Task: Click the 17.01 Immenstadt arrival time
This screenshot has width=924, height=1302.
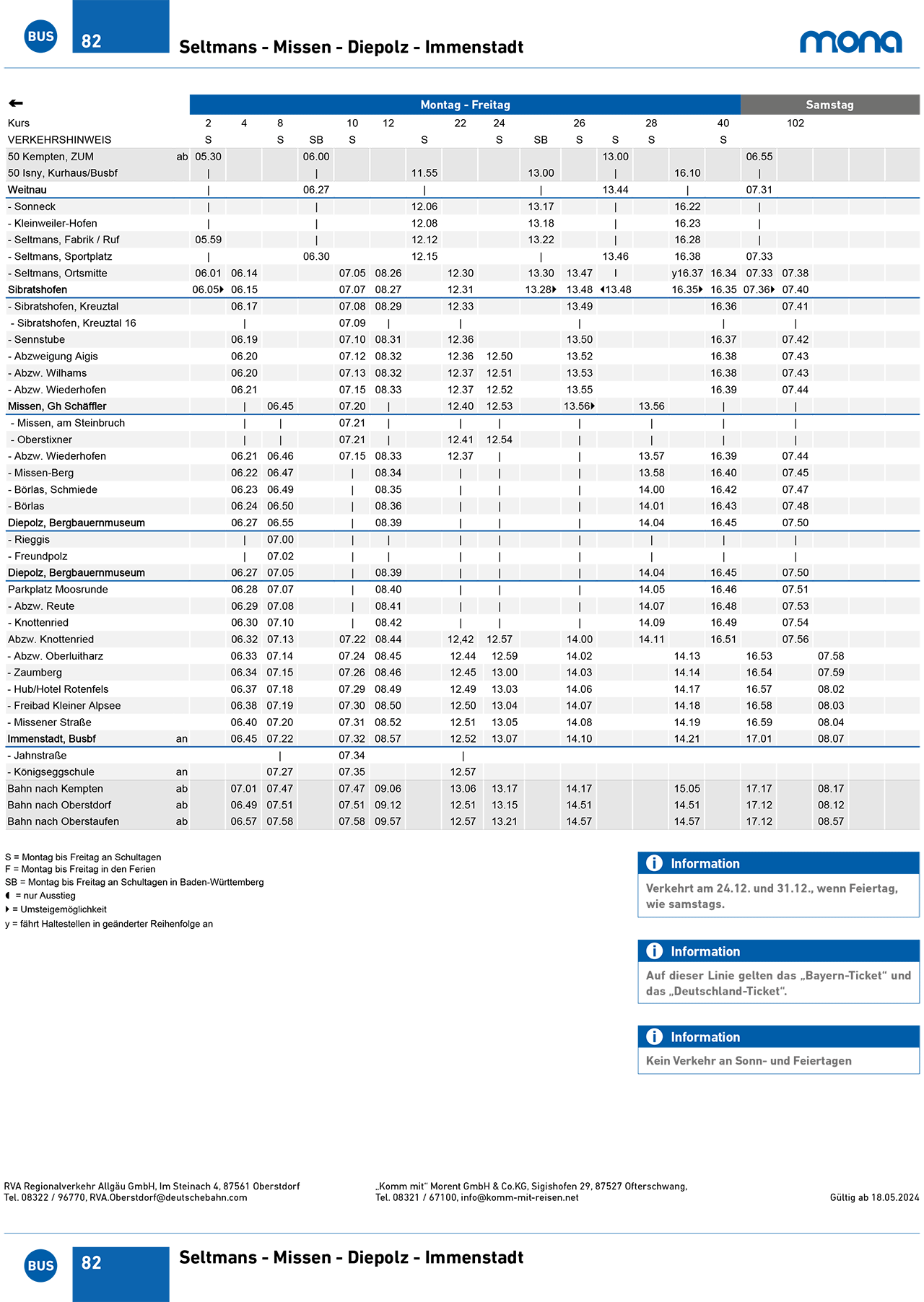Action: pyautogui.click(x=759, y=739)
